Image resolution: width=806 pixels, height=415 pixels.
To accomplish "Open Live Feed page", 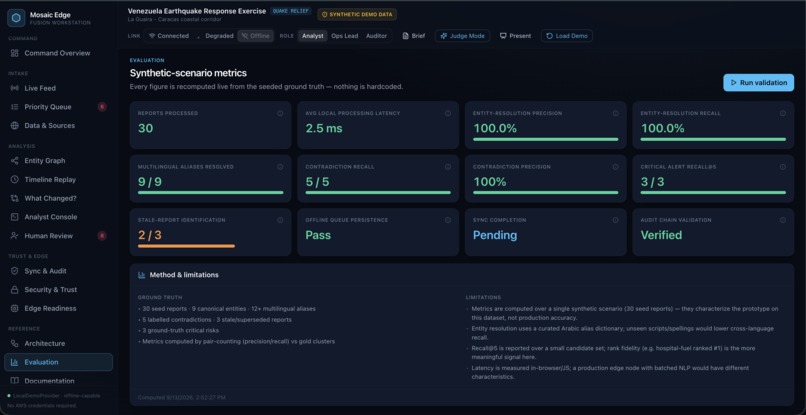I will point(58,88).
